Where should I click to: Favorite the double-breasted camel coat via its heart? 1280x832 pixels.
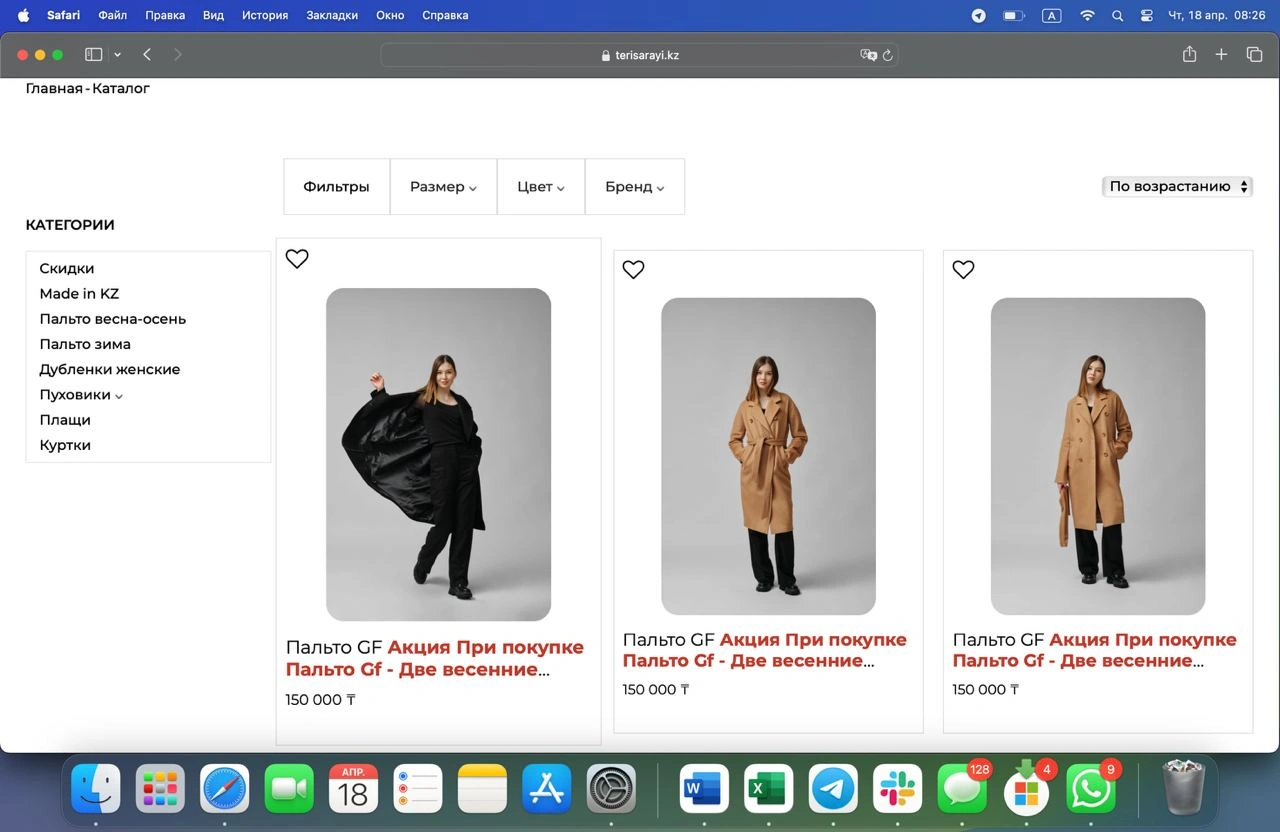coord(963,269)
